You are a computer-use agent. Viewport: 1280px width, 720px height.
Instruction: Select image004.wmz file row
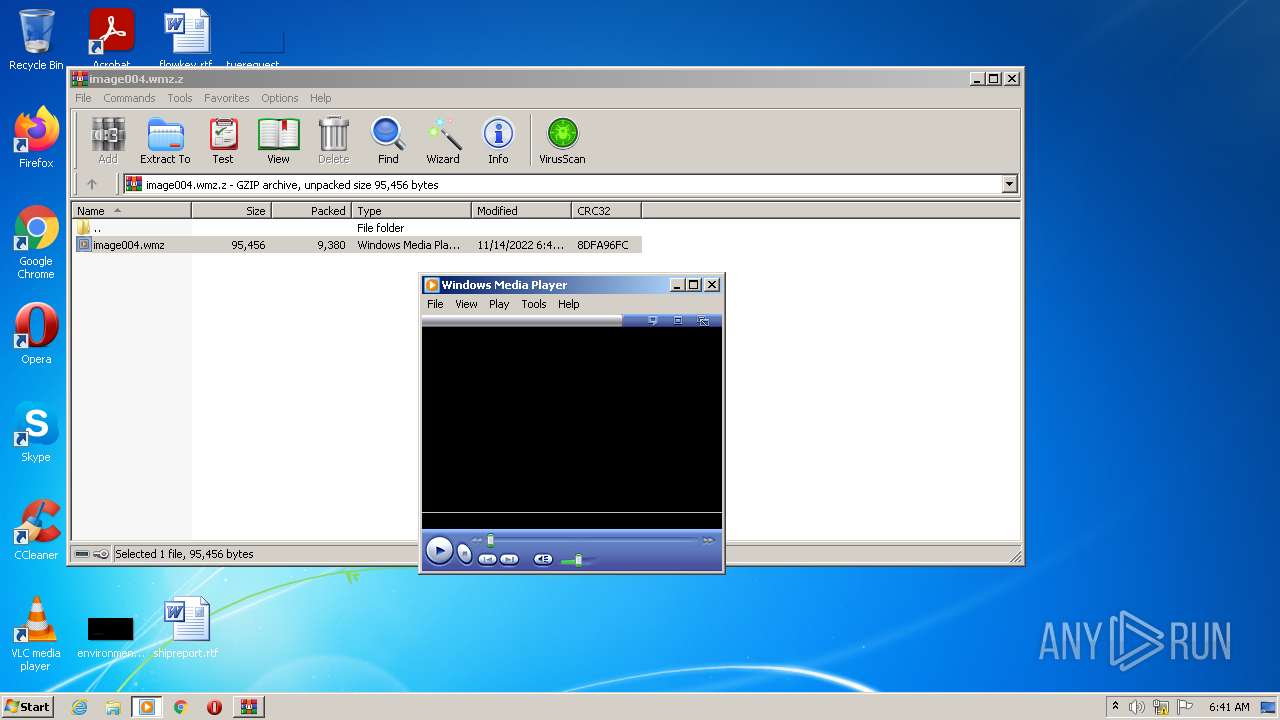pos(358,245)
